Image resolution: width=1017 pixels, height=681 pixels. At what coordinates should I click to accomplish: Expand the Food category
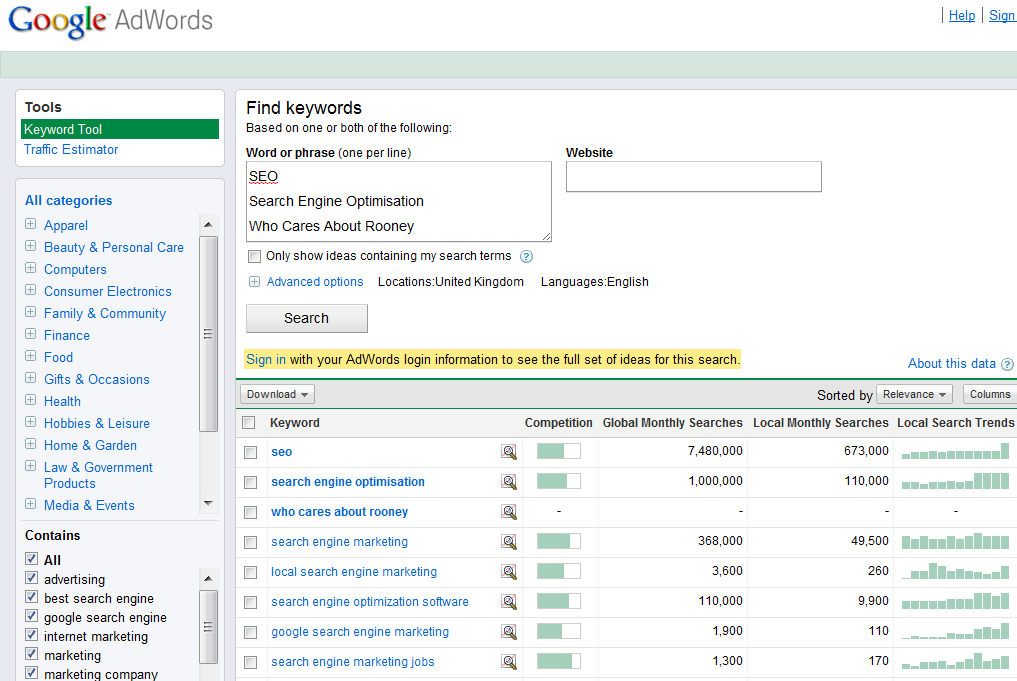click(x=30, y=356)
